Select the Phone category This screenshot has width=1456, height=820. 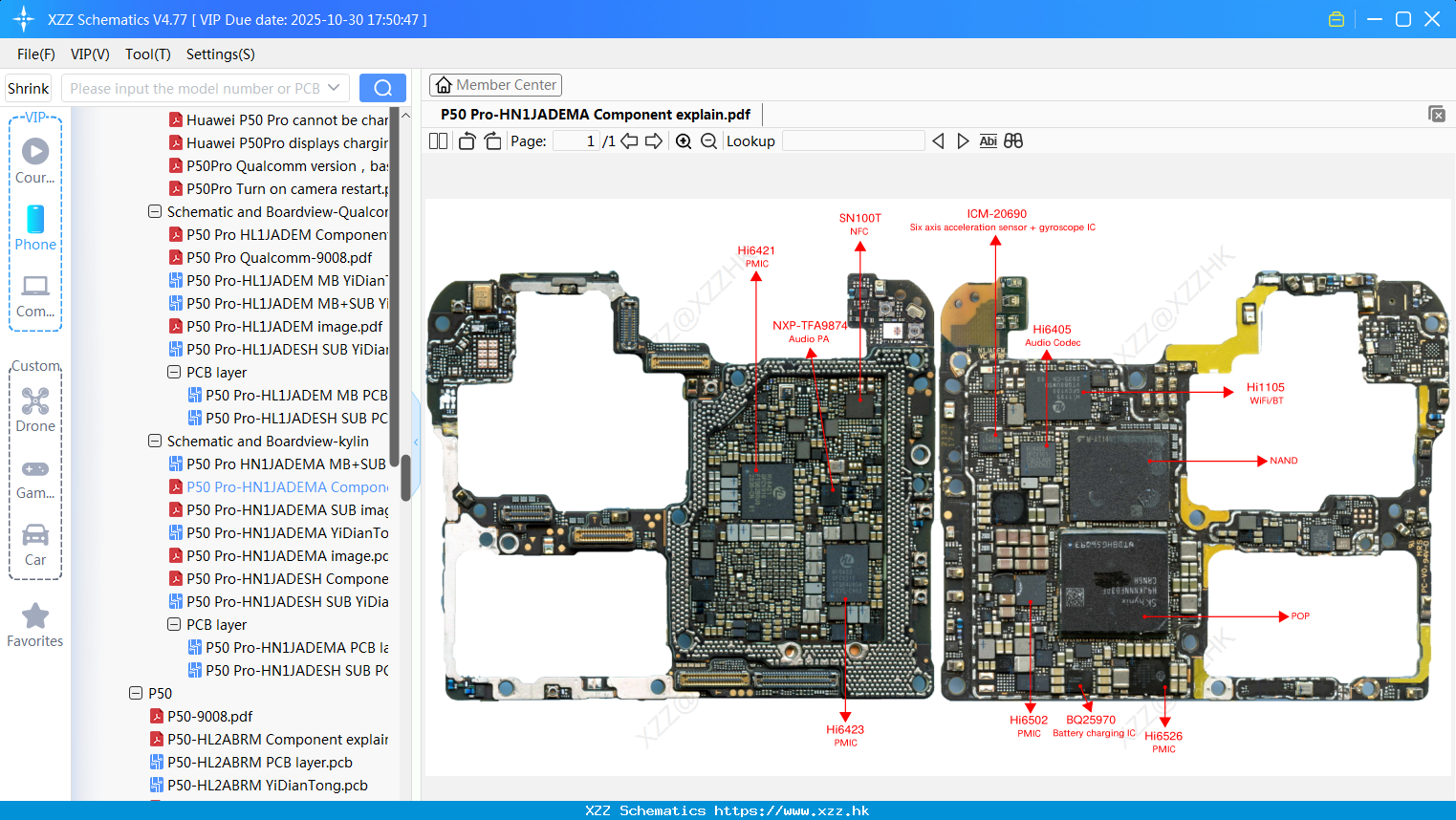click(x=35, y=228)
